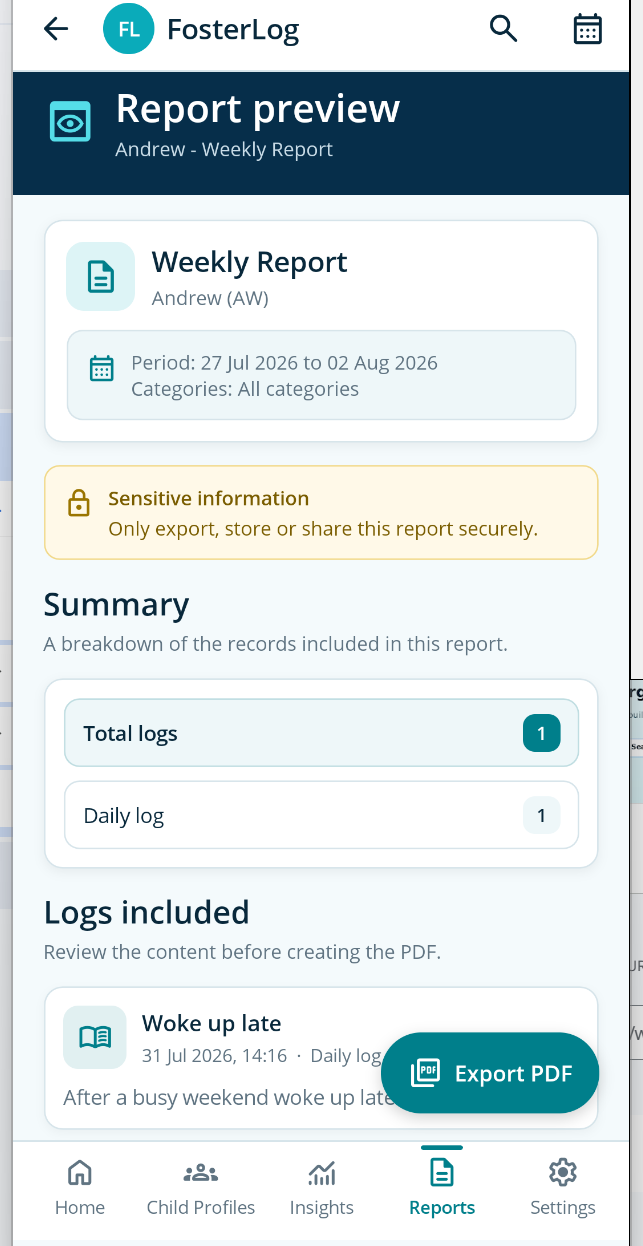Click the Sensitive information lock icon
The width and height of the screenshot is (643, 1246).
(x=78, y=503)
